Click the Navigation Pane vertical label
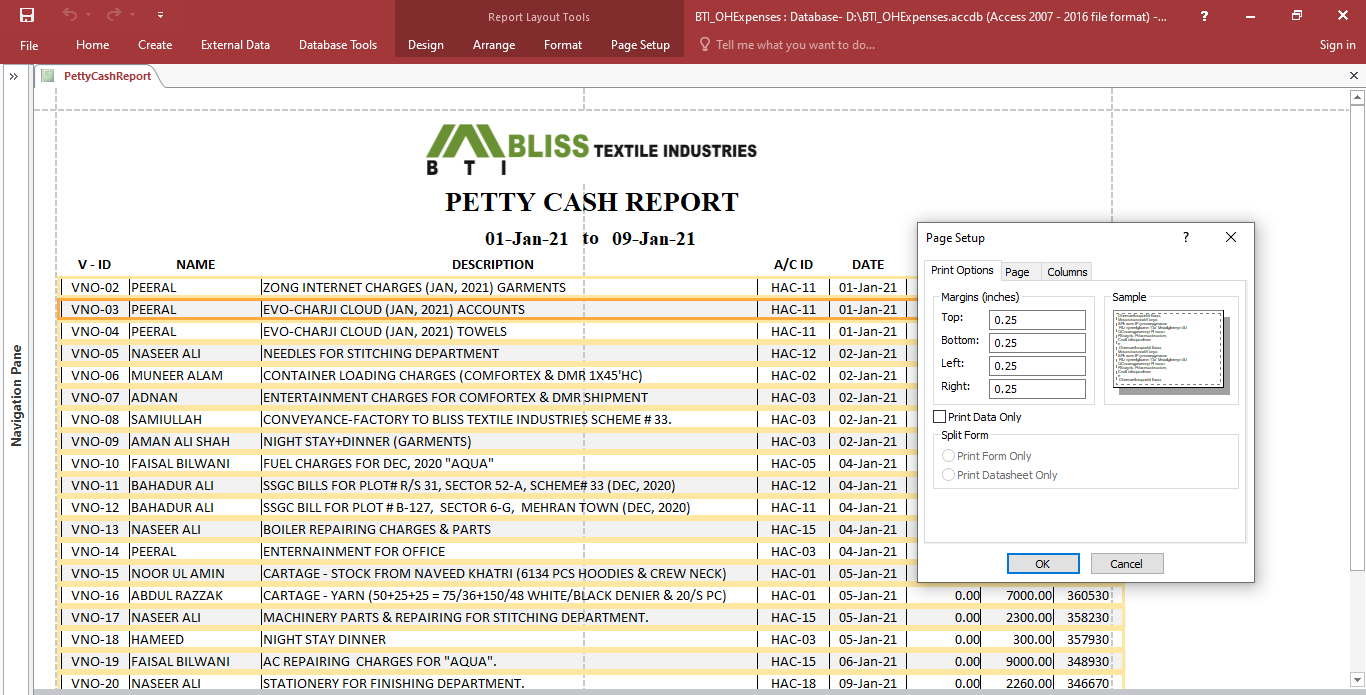 (17, 396)
